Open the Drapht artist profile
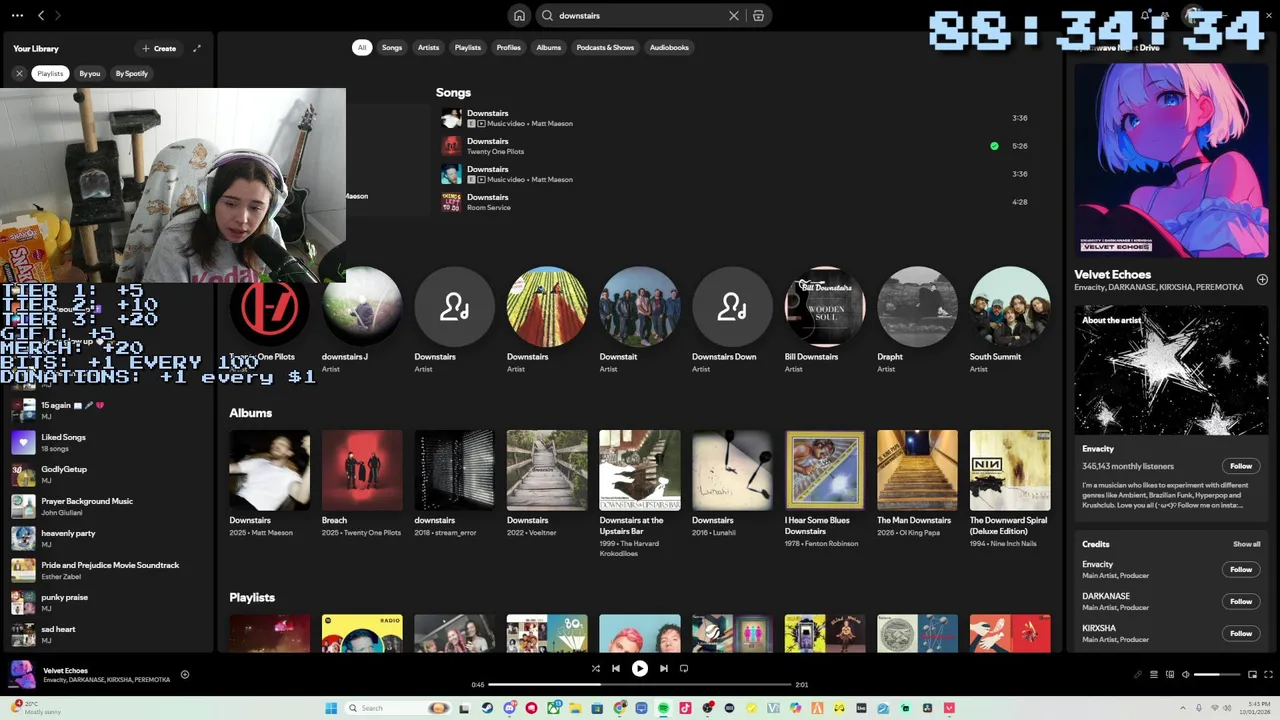This screenshot has height=720, width=1280. (x=917, y=320)
